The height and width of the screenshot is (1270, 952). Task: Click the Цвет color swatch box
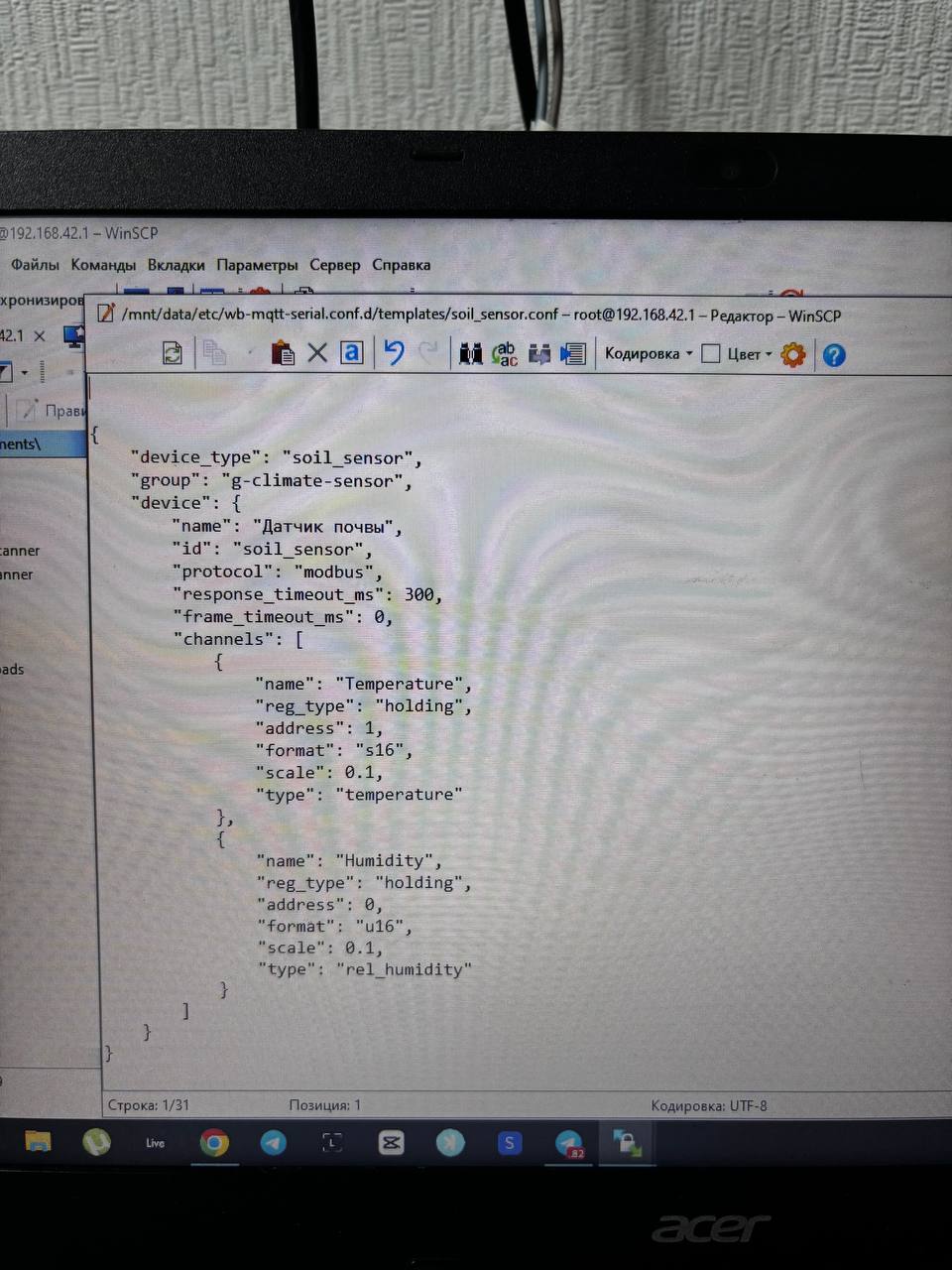[x=711, y=354]
